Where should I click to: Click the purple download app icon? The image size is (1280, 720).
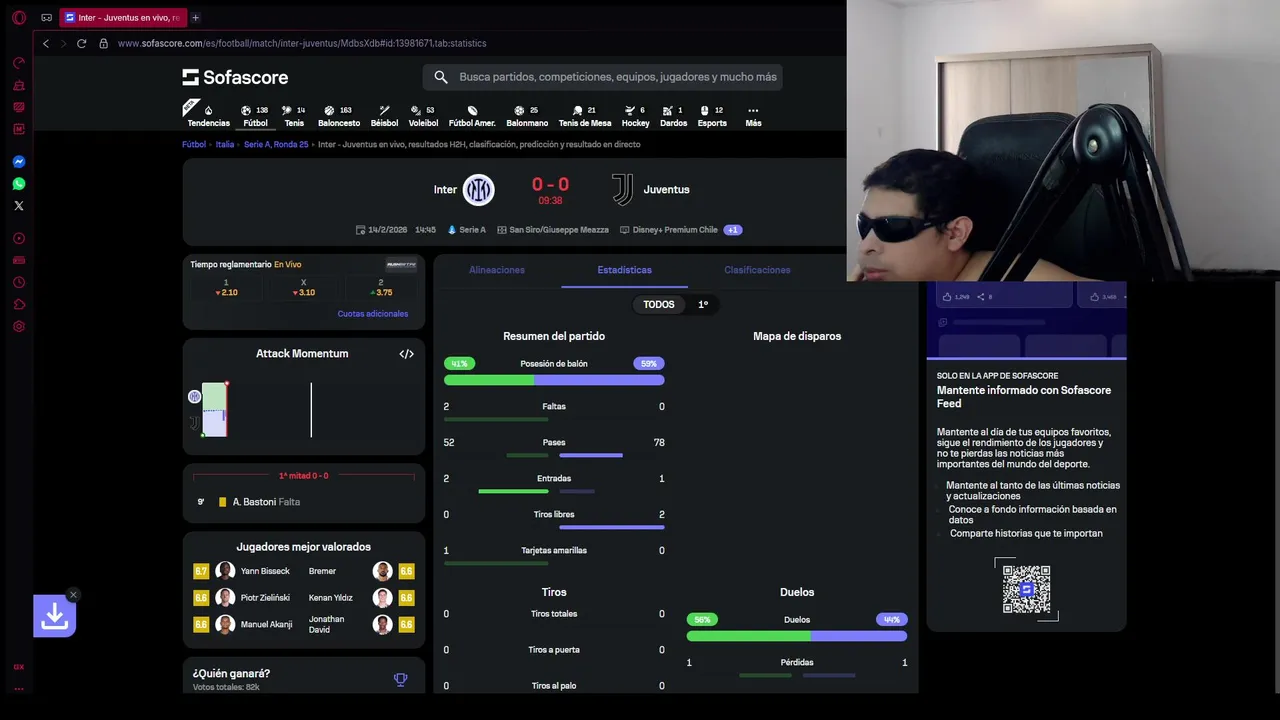point(54,616)
